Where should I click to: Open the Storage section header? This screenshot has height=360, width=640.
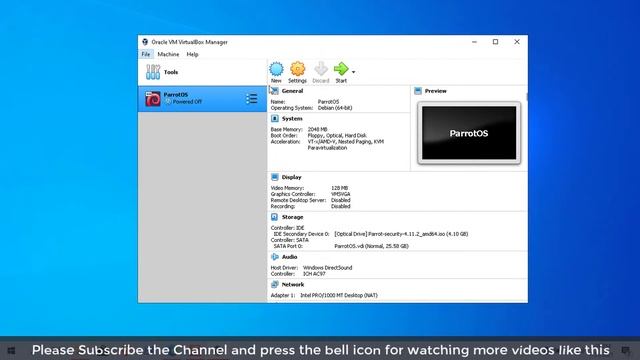292,217
